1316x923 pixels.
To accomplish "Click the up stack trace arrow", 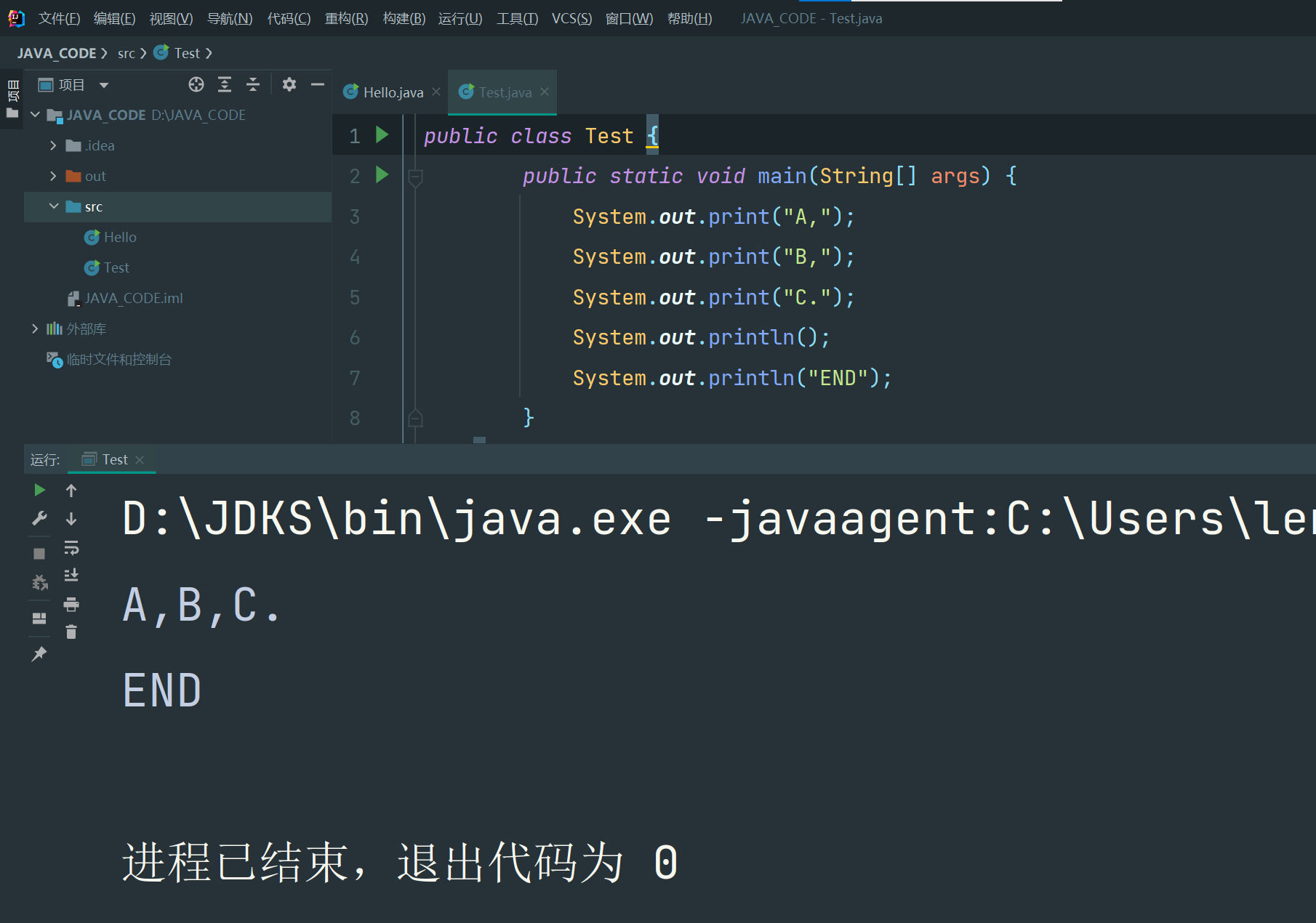I will 71,491.
